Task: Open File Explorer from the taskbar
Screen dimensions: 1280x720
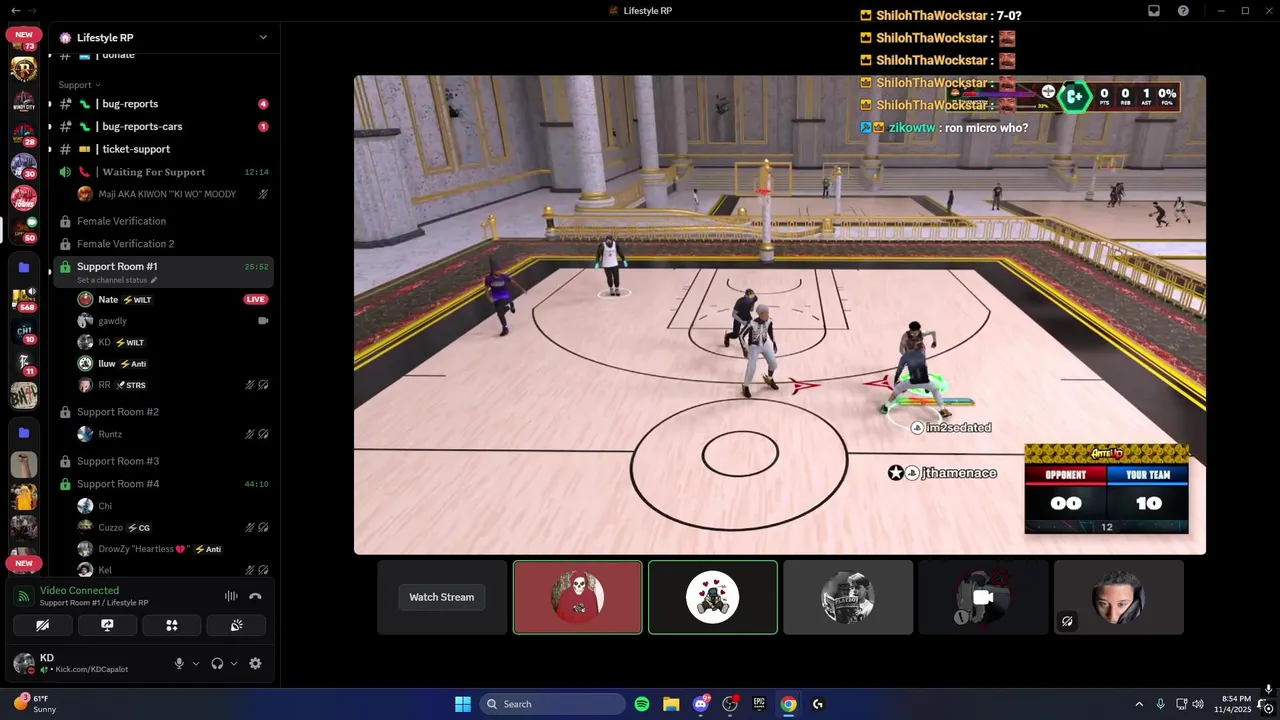Action: (x=671, y=704)
